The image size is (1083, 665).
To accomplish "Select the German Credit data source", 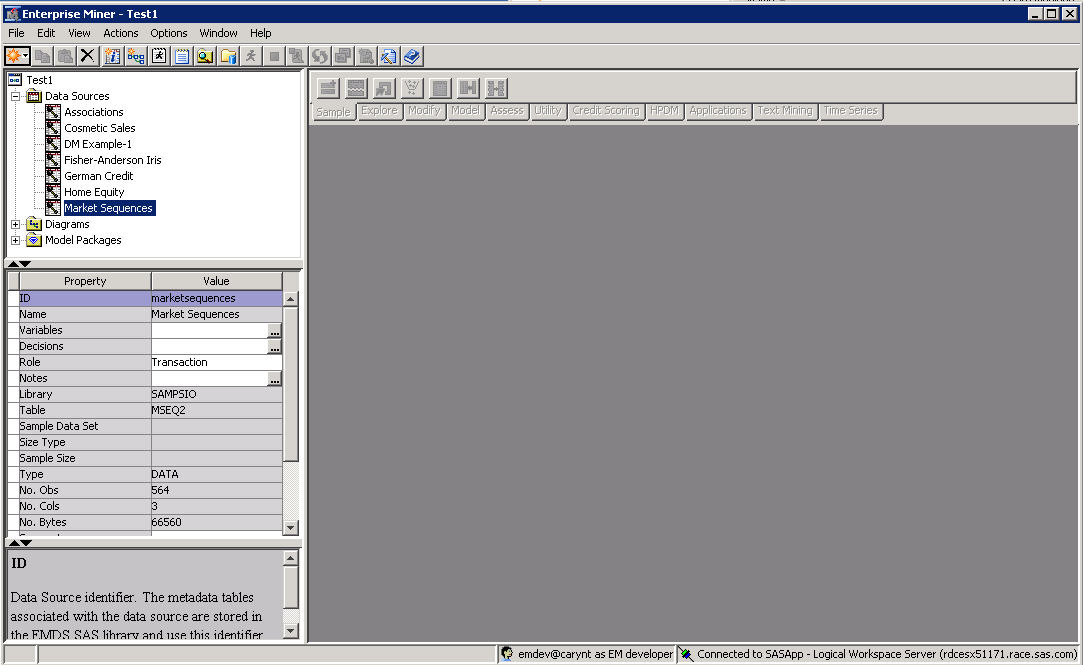I will [x=98, y=176].
